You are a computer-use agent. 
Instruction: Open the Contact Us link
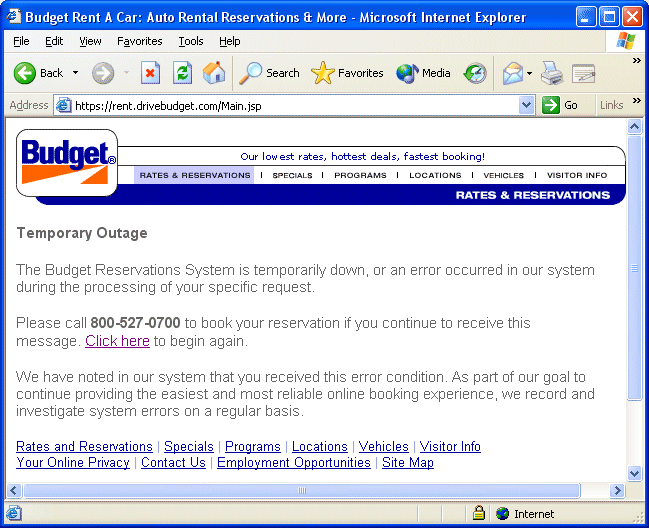tap(173, 462)
